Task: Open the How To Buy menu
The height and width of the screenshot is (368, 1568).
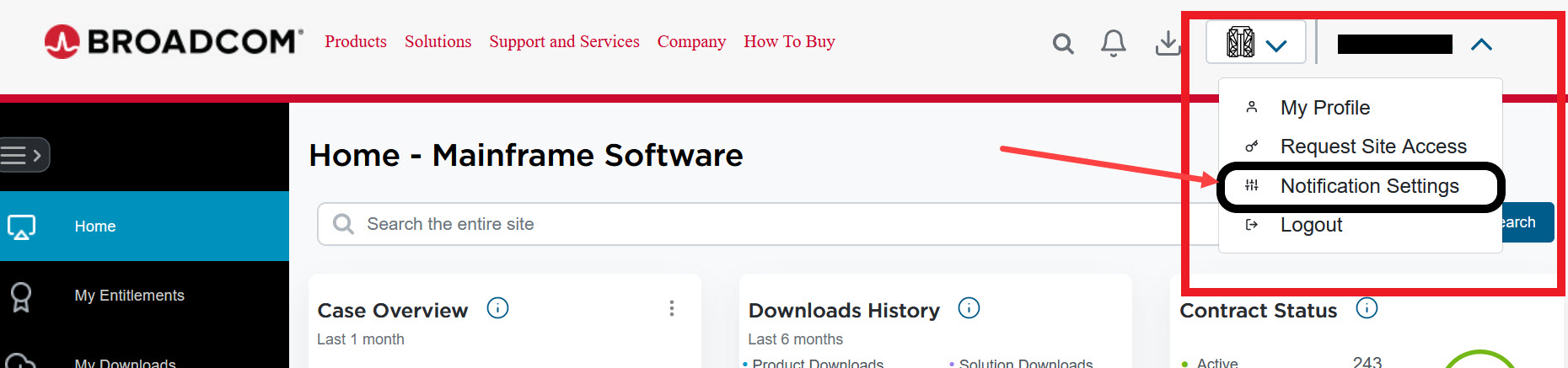Action: pos(789,41)
